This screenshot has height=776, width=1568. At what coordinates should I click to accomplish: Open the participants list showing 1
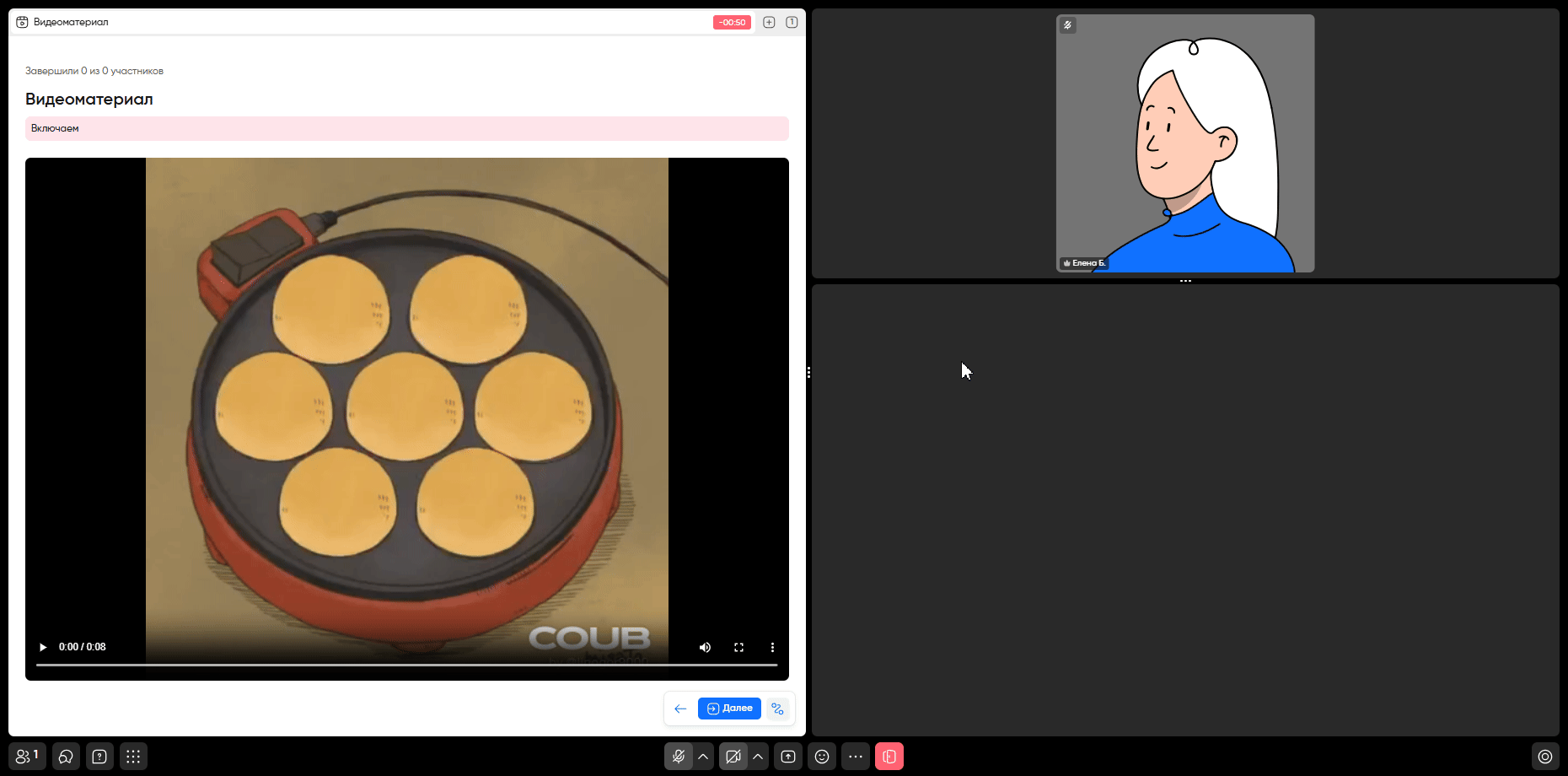[27, 757]
